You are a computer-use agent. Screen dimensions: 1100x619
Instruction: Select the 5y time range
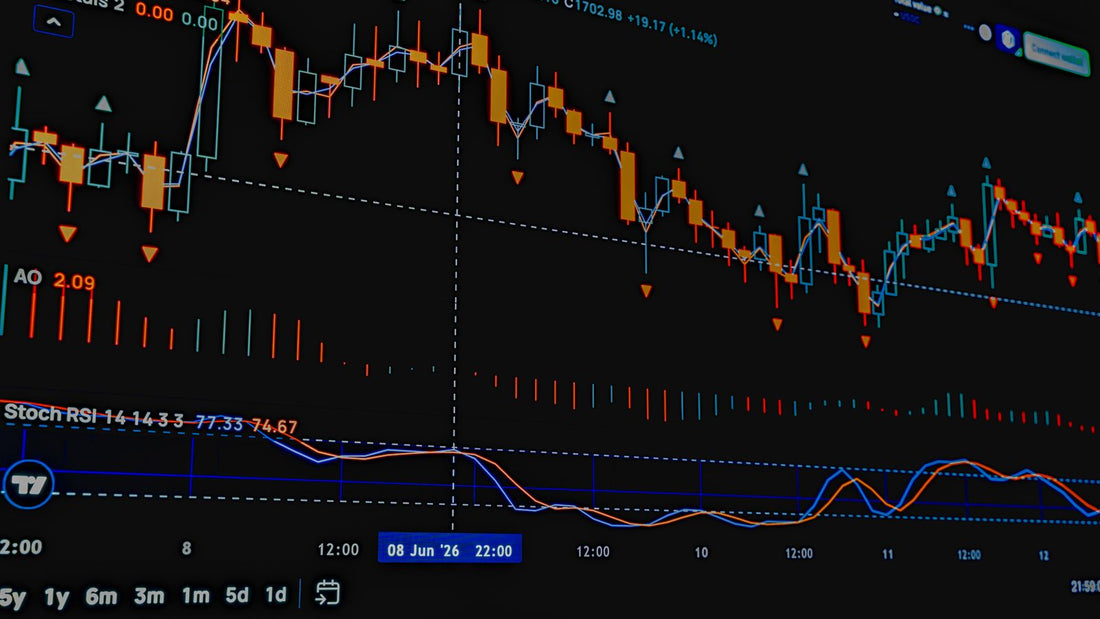coord(13,597)
